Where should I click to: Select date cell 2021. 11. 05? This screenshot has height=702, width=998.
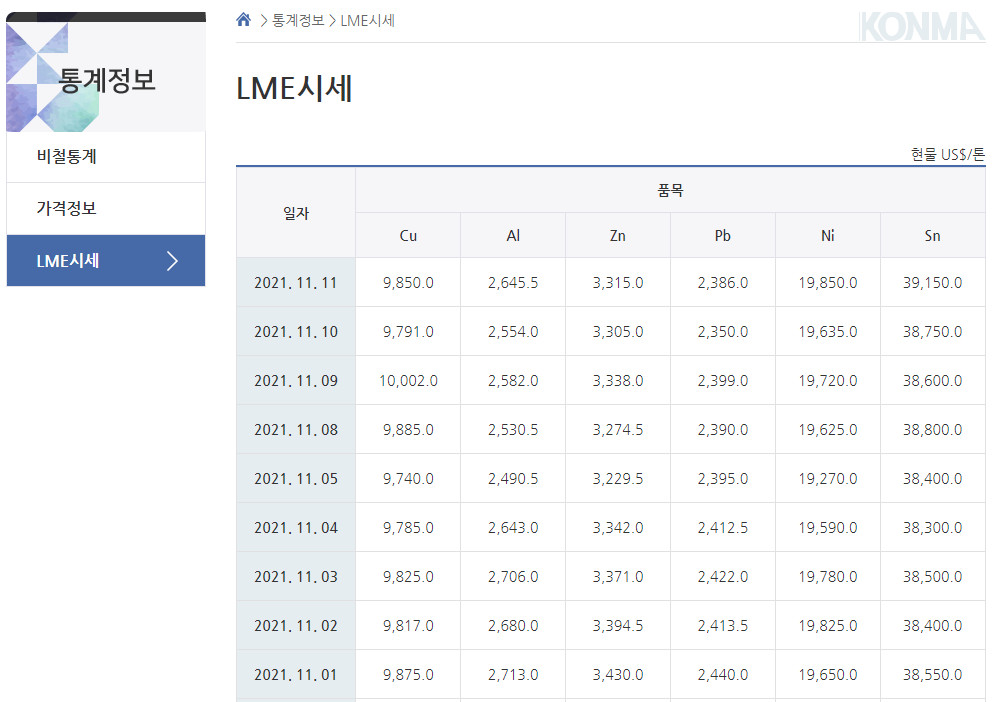coord(296,479)
